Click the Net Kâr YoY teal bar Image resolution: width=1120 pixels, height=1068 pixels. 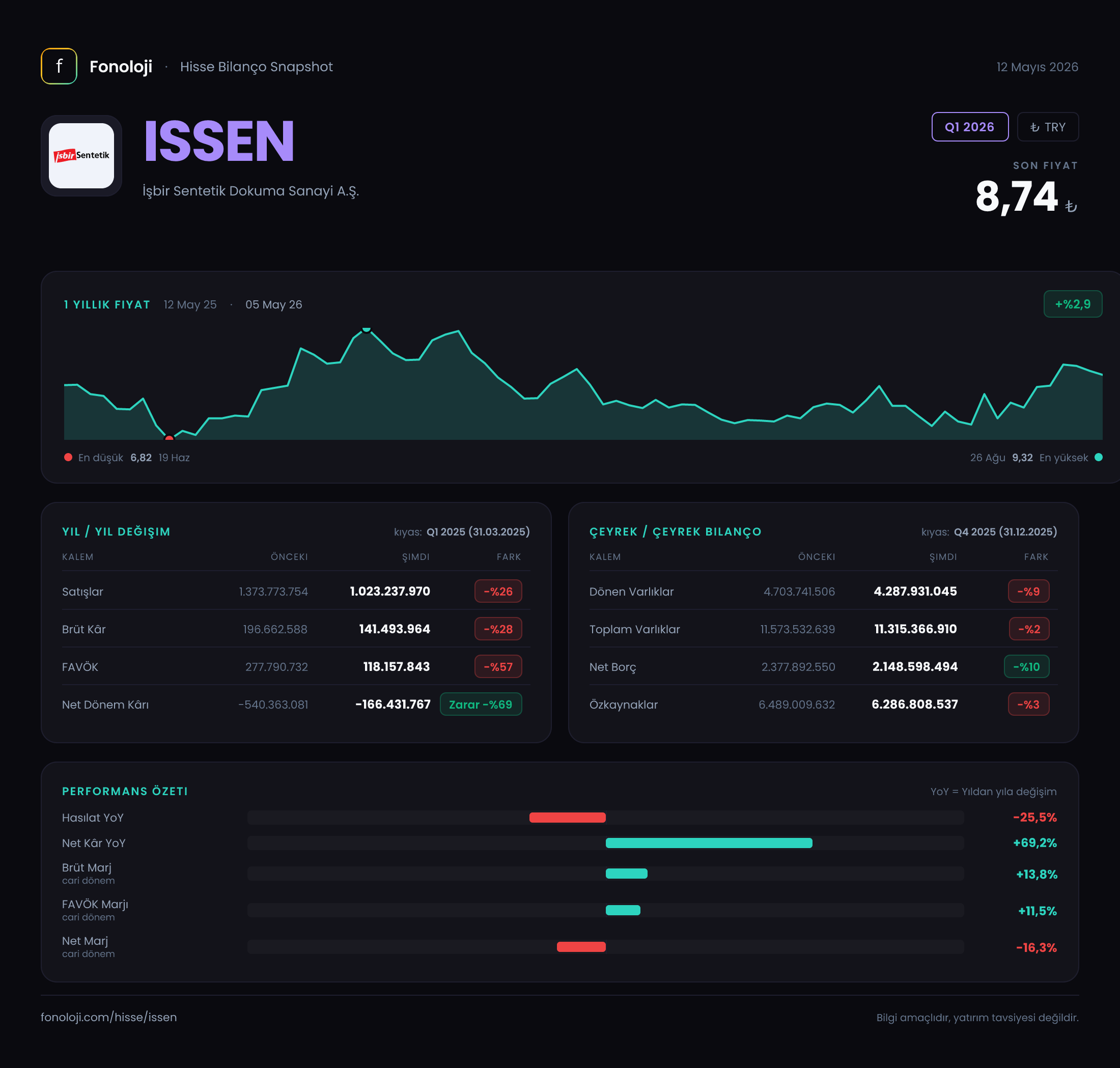[709, 842]
